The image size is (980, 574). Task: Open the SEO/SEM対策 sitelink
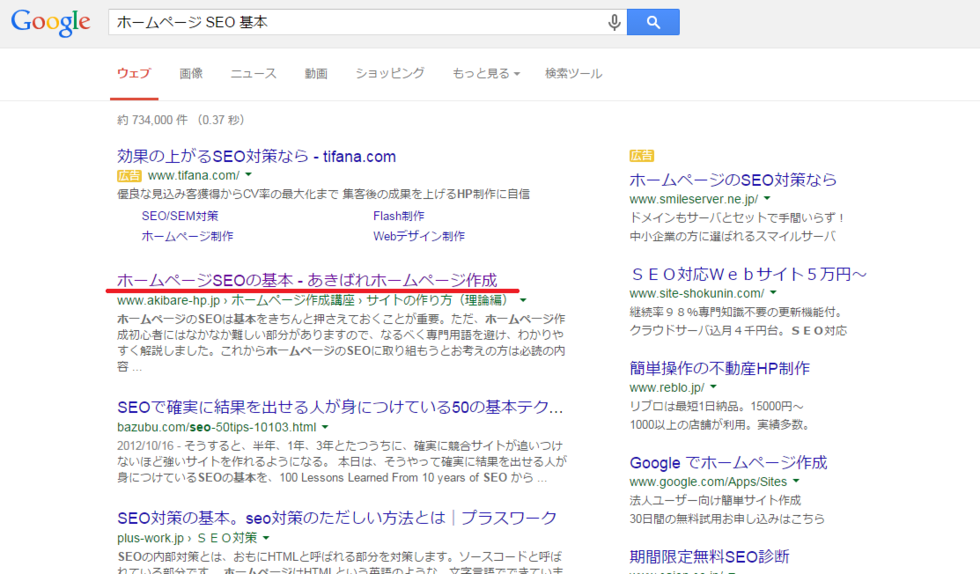pos(180,215)
